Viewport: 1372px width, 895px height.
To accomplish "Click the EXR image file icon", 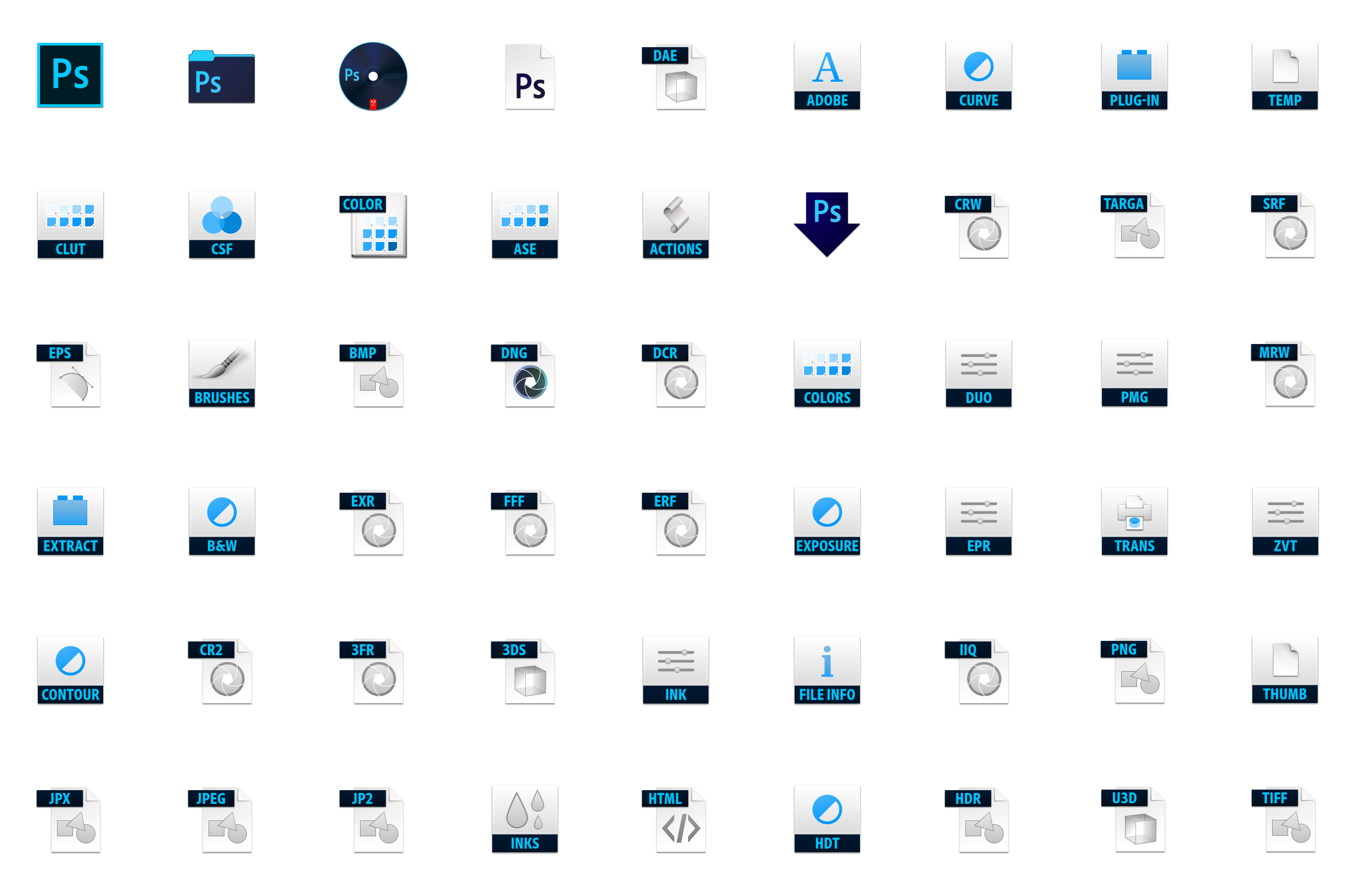I will point(371,523).
